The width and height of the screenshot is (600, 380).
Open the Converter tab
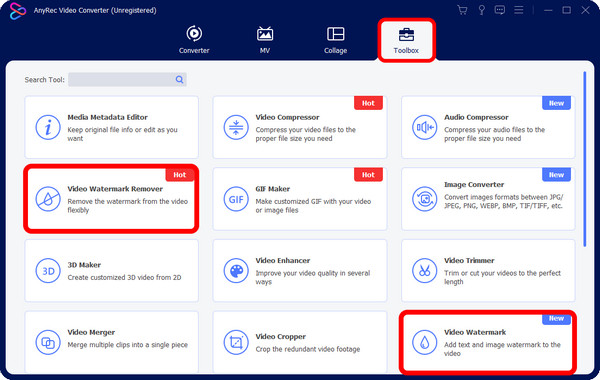point(194,40)
